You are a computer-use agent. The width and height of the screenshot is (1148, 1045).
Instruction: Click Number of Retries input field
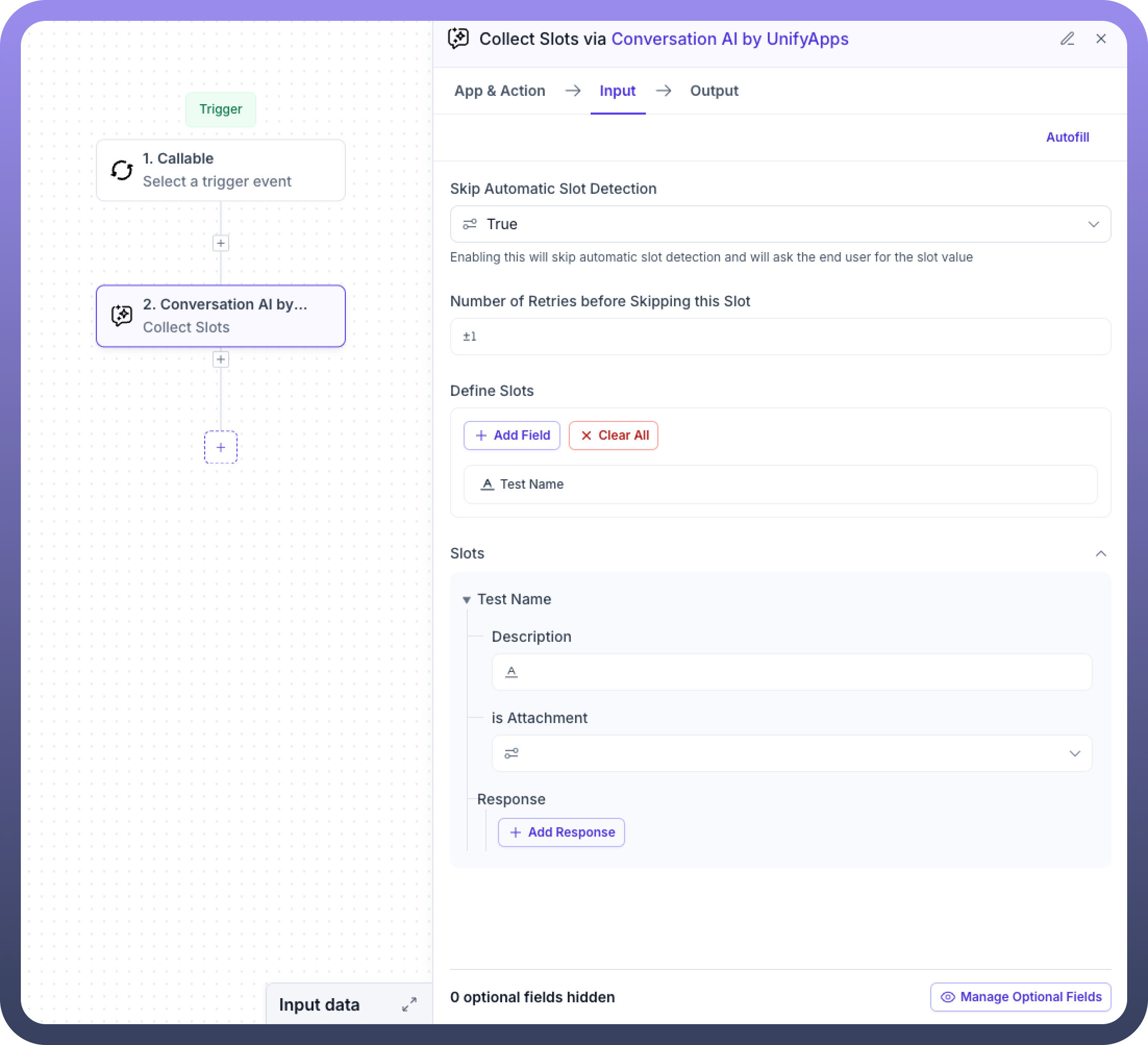click(x=780, y=337)
